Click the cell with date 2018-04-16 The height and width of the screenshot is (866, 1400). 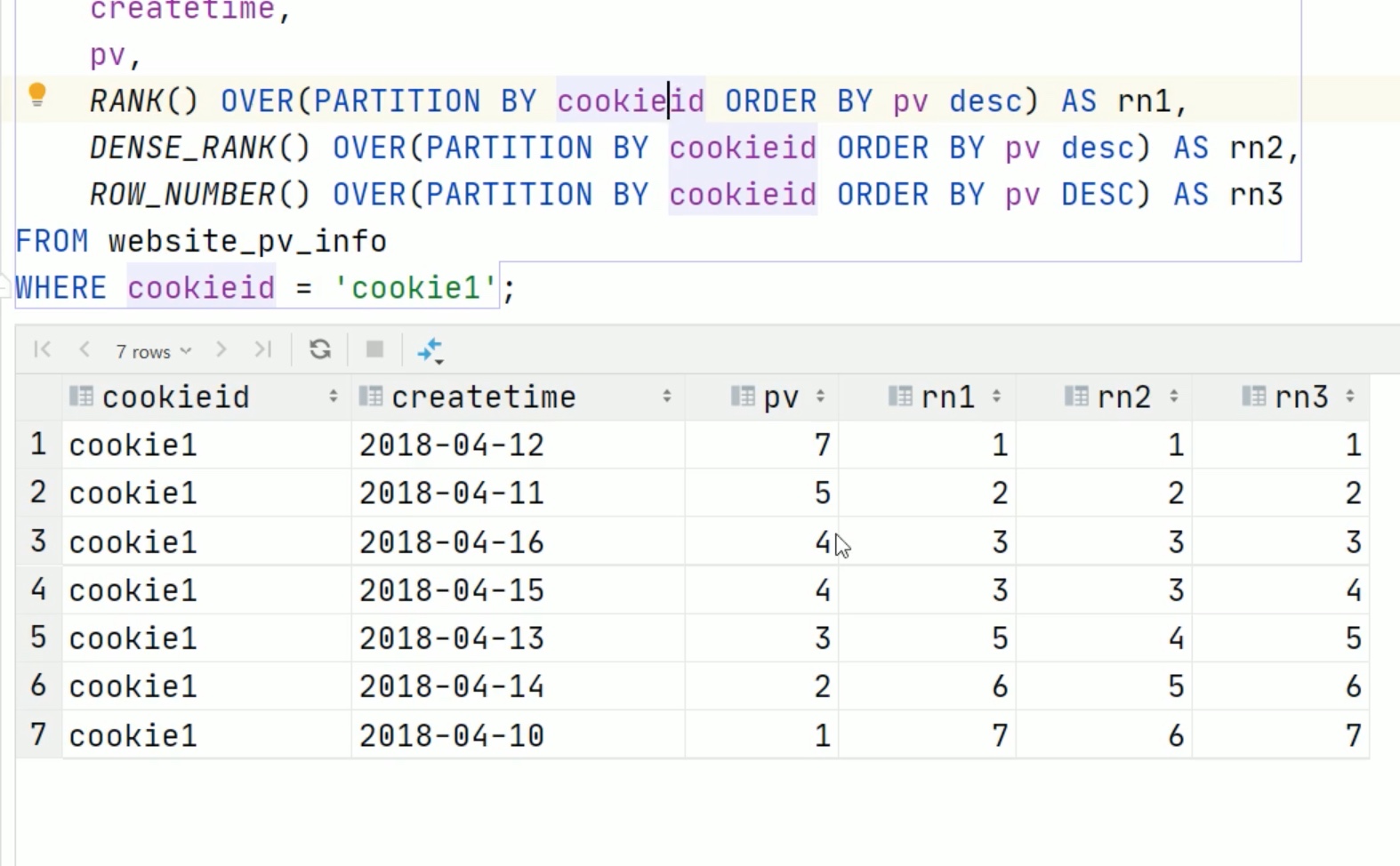(518, 541)
